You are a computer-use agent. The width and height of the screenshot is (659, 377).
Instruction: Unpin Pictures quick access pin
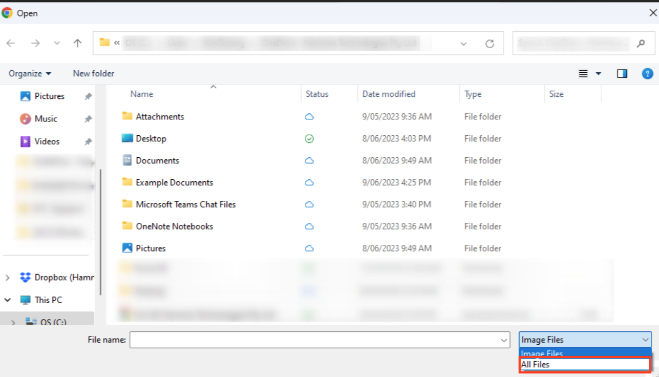click(88, 97)
